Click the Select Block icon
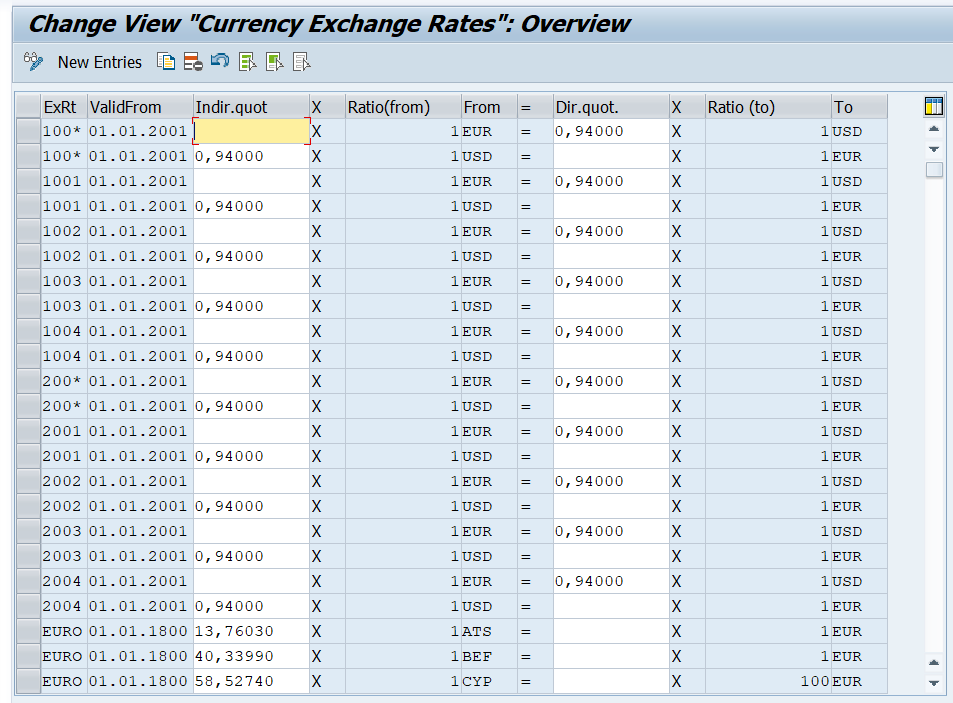The height and width of the screenshot is (703, 953). (275, 61)
